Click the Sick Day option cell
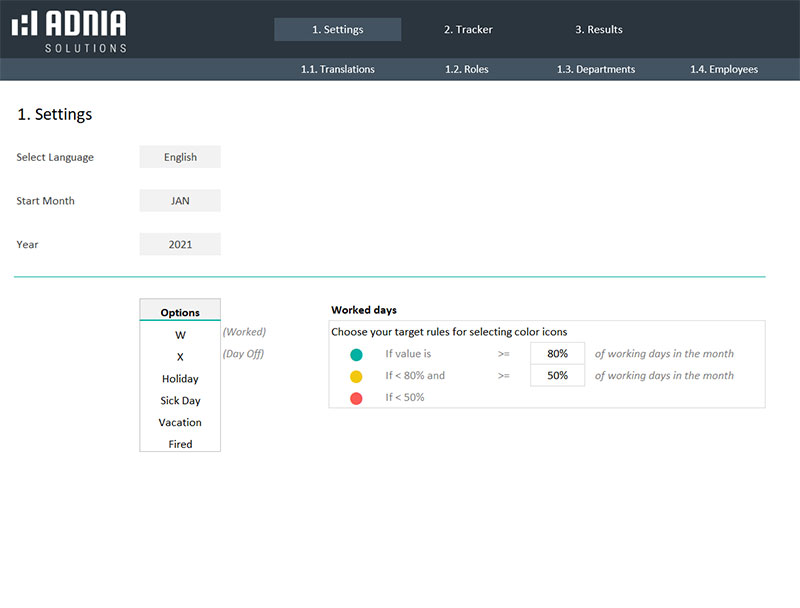This screenshot has height=608, width=800. 180,401
